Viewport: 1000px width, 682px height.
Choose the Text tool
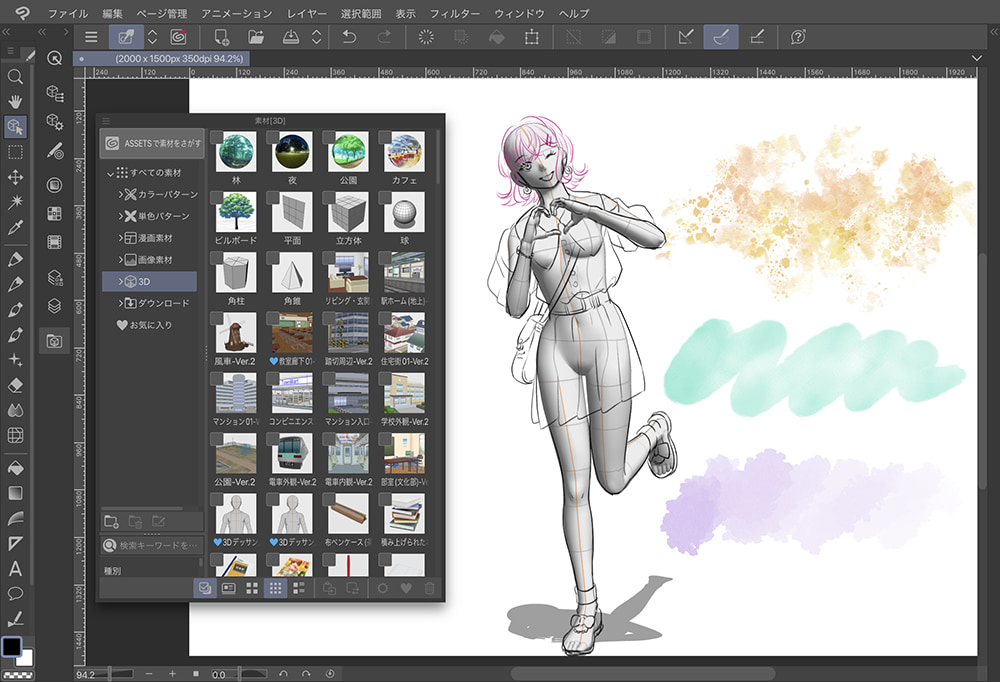(15, 568)
